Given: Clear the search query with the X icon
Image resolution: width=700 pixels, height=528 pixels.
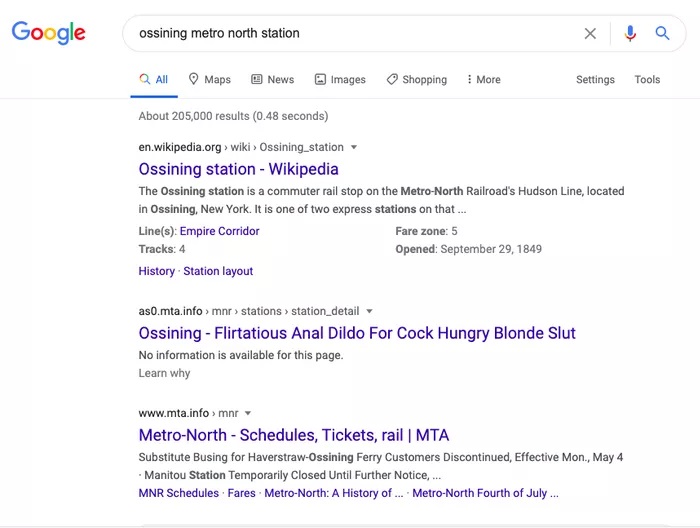Looking at the screenshot, I should click(x=590, y=33).
